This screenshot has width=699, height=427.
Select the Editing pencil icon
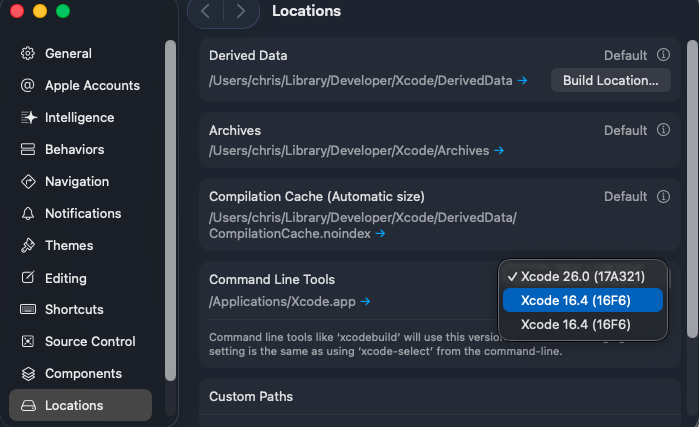pyautogui.click(x=28, y=278)
